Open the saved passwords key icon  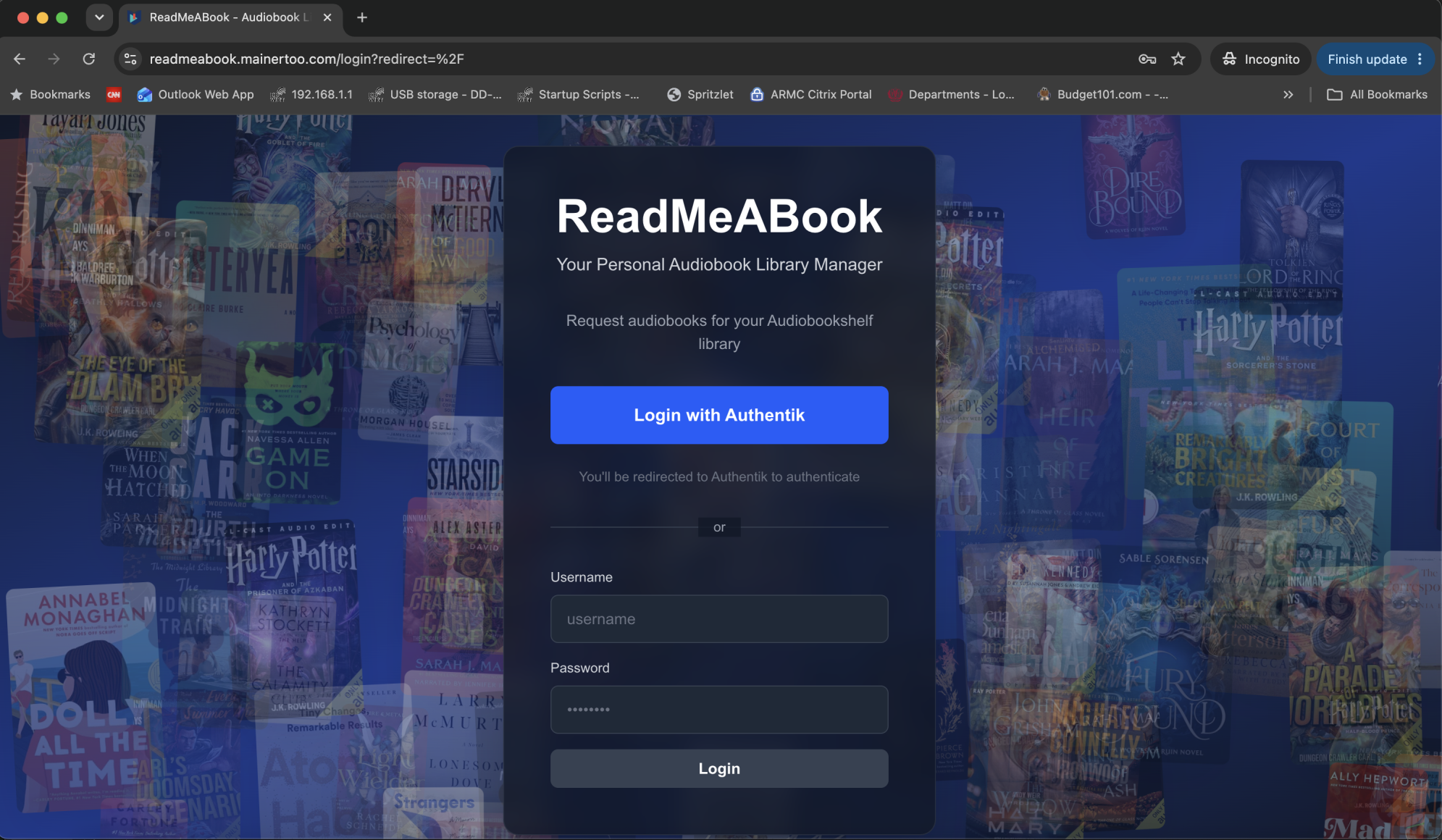pos(1147,59)
